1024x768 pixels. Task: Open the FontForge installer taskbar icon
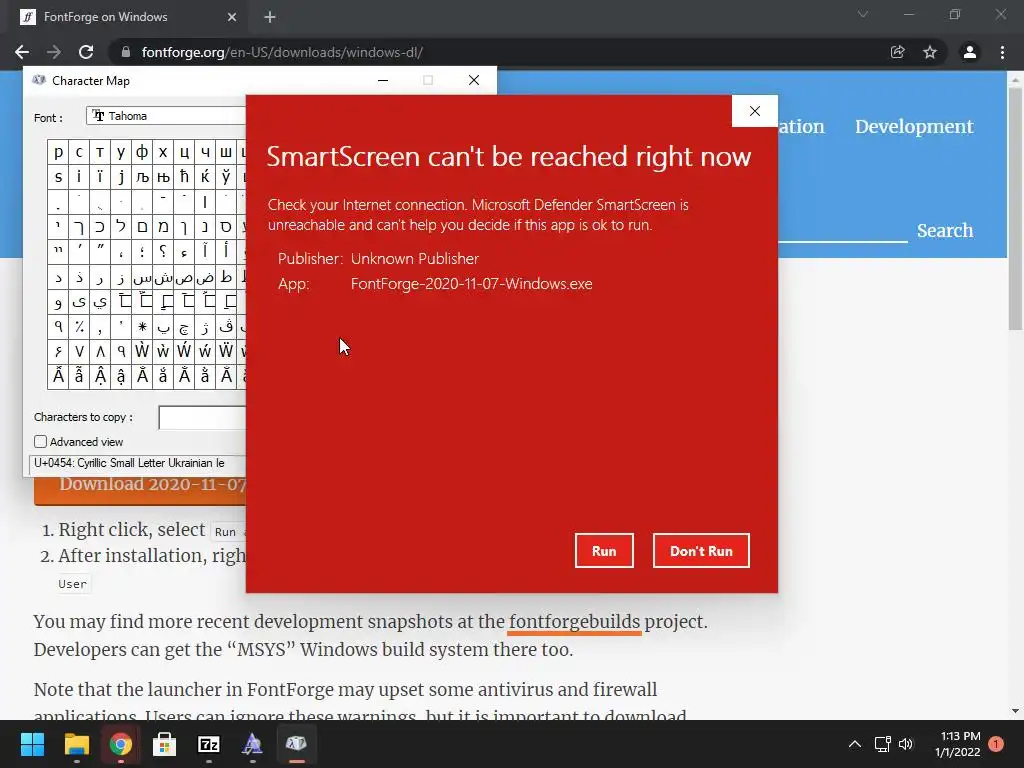(x=253, y=744)
